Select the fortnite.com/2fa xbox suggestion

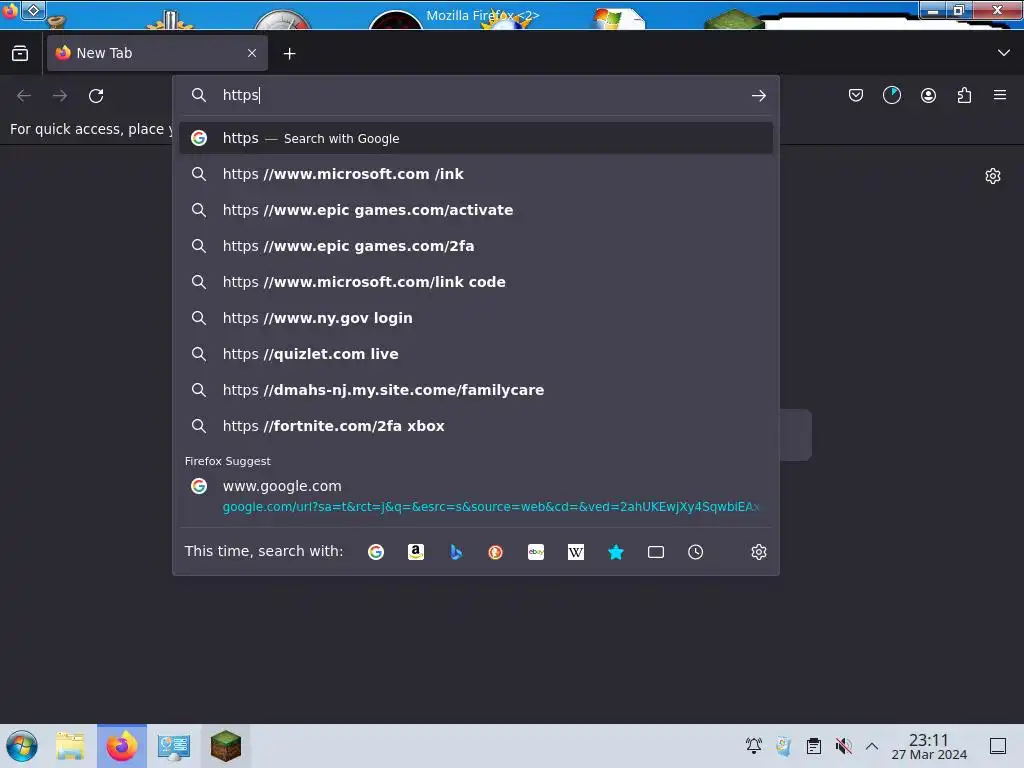476,425
